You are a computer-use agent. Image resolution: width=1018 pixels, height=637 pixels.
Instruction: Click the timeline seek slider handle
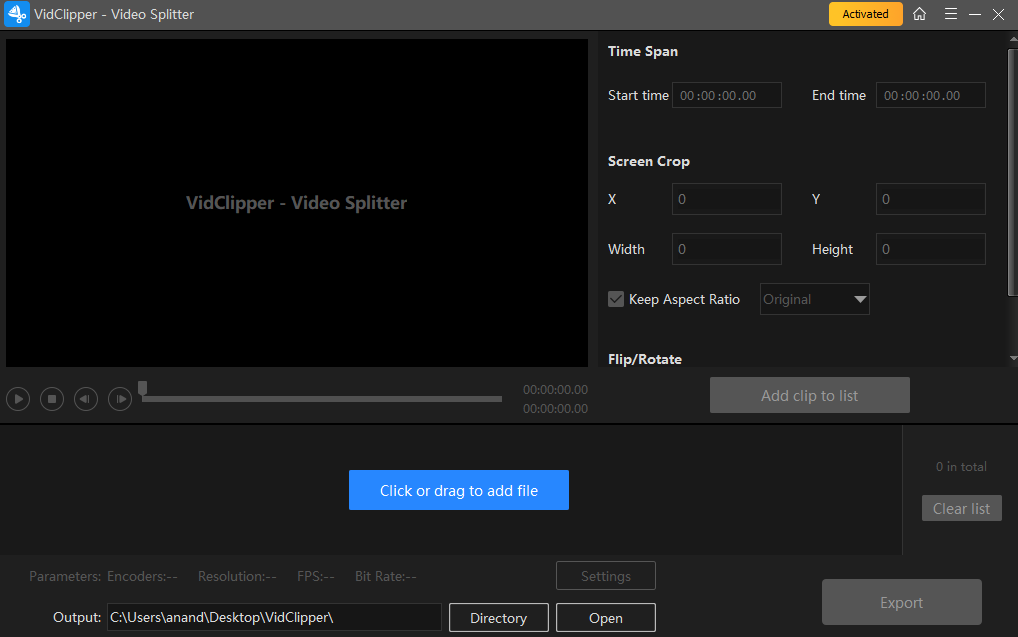pos(143,388)
